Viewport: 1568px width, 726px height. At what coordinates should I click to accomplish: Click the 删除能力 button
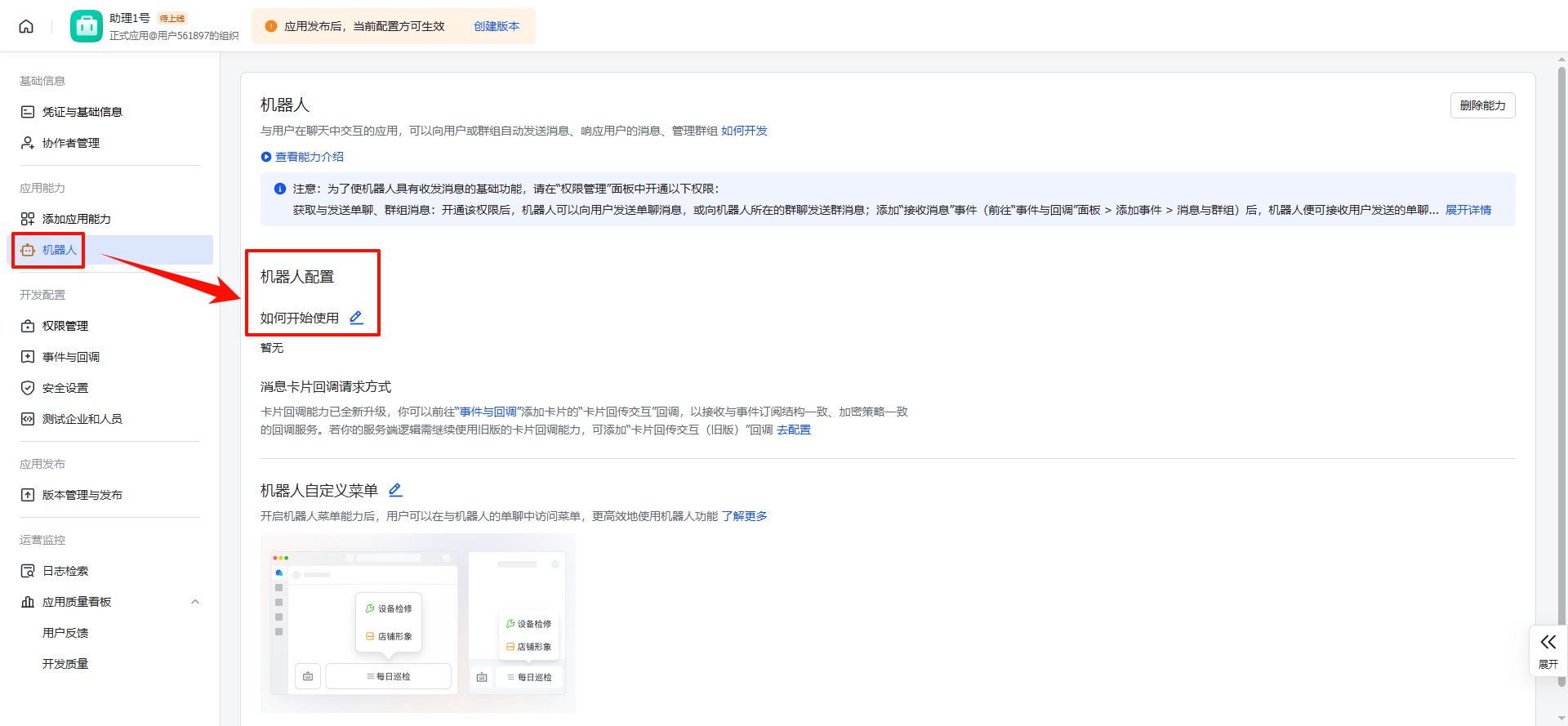(x=1482, y=105)
